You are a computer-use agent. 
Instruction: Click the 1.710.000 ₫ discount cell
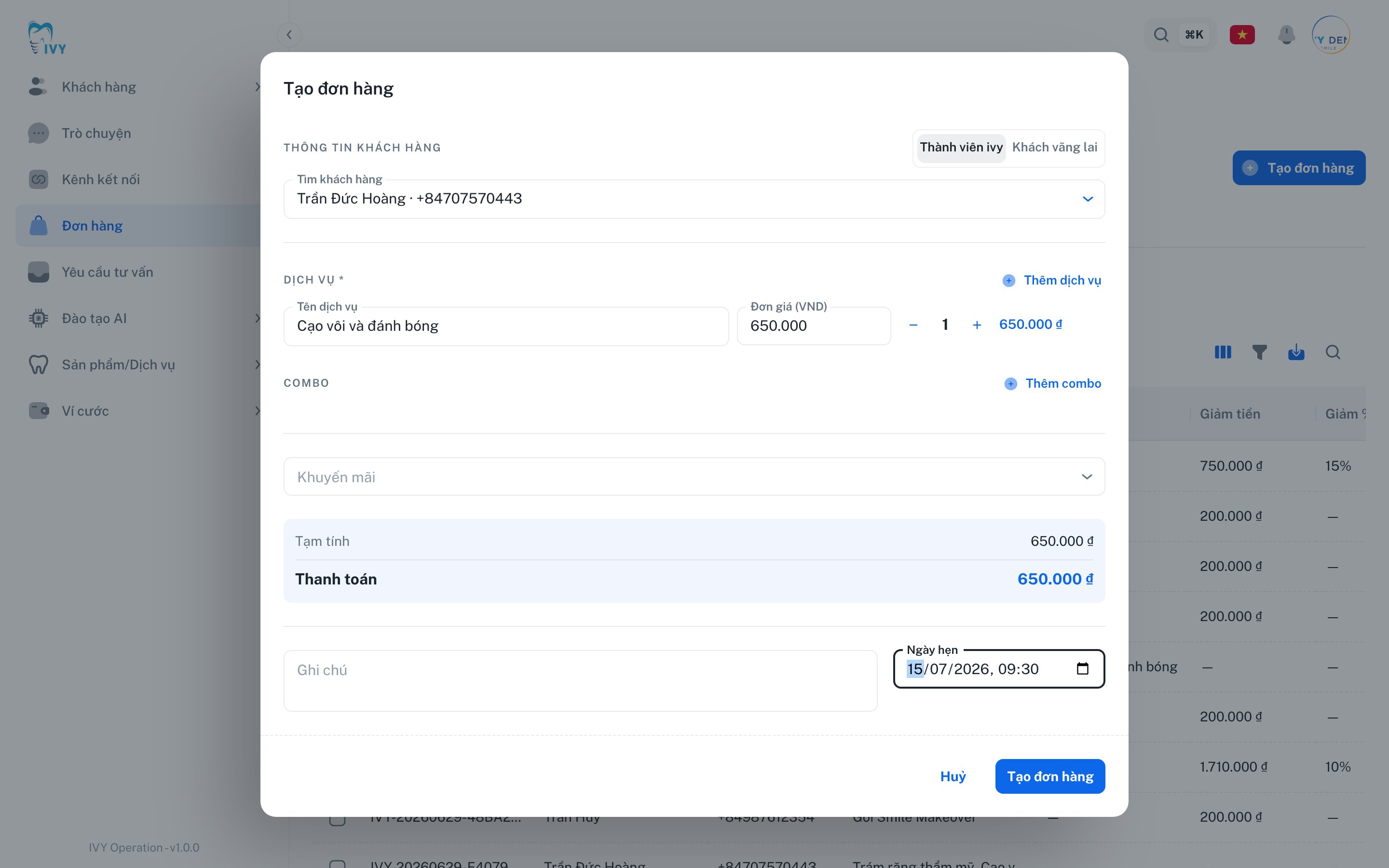(1233, 767)
